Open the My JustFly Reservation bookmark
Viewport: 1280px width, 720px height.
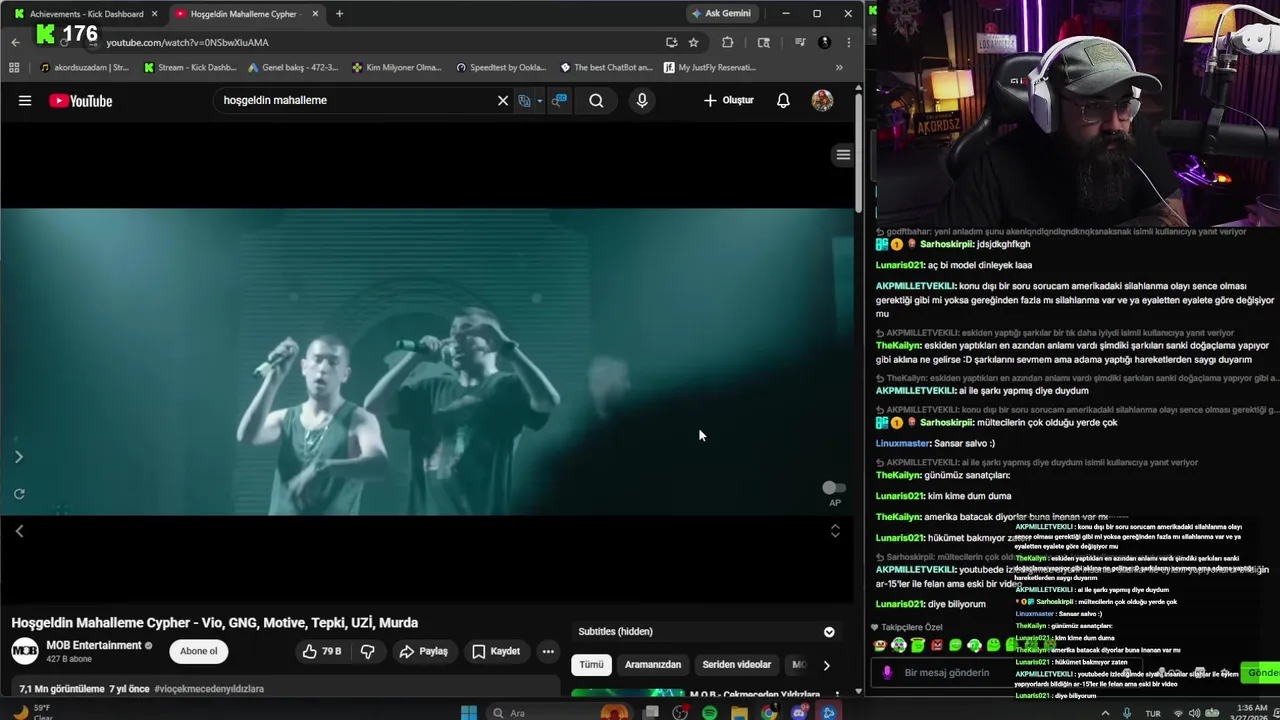(x=709, y=68)
